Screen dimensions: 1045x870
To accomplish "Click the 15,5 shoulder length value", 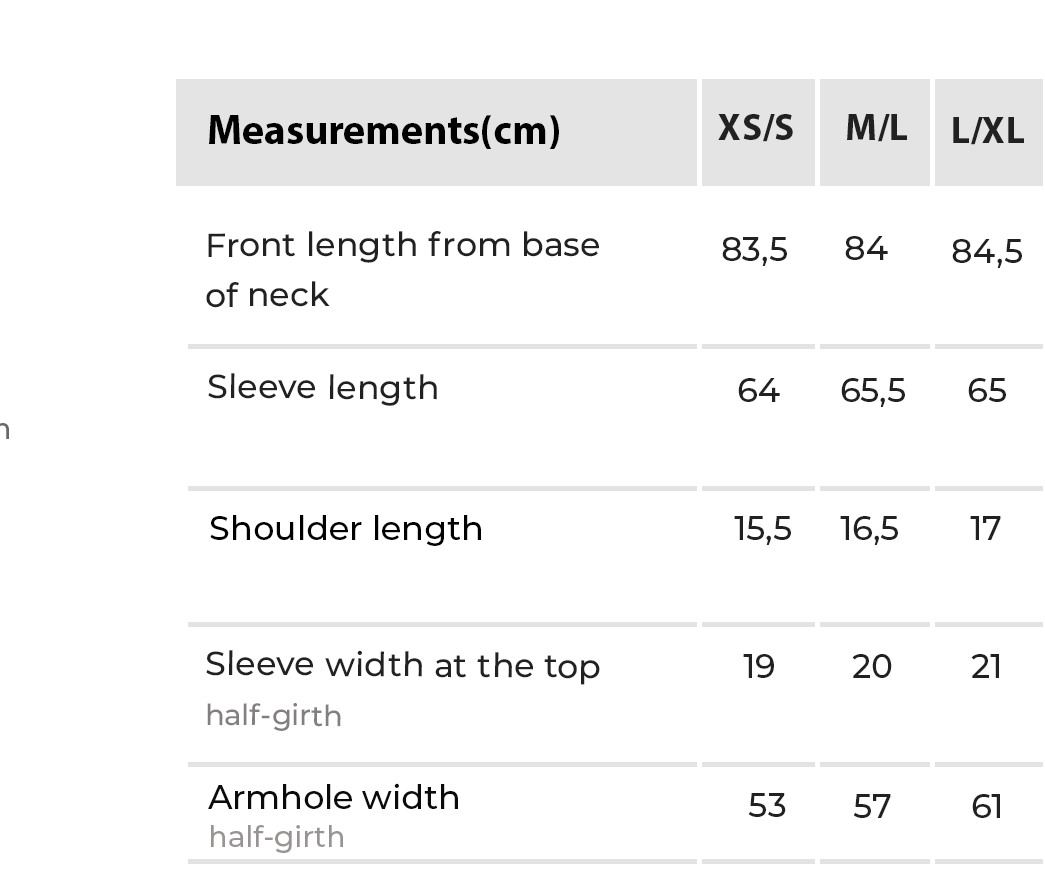I will 763,529.
